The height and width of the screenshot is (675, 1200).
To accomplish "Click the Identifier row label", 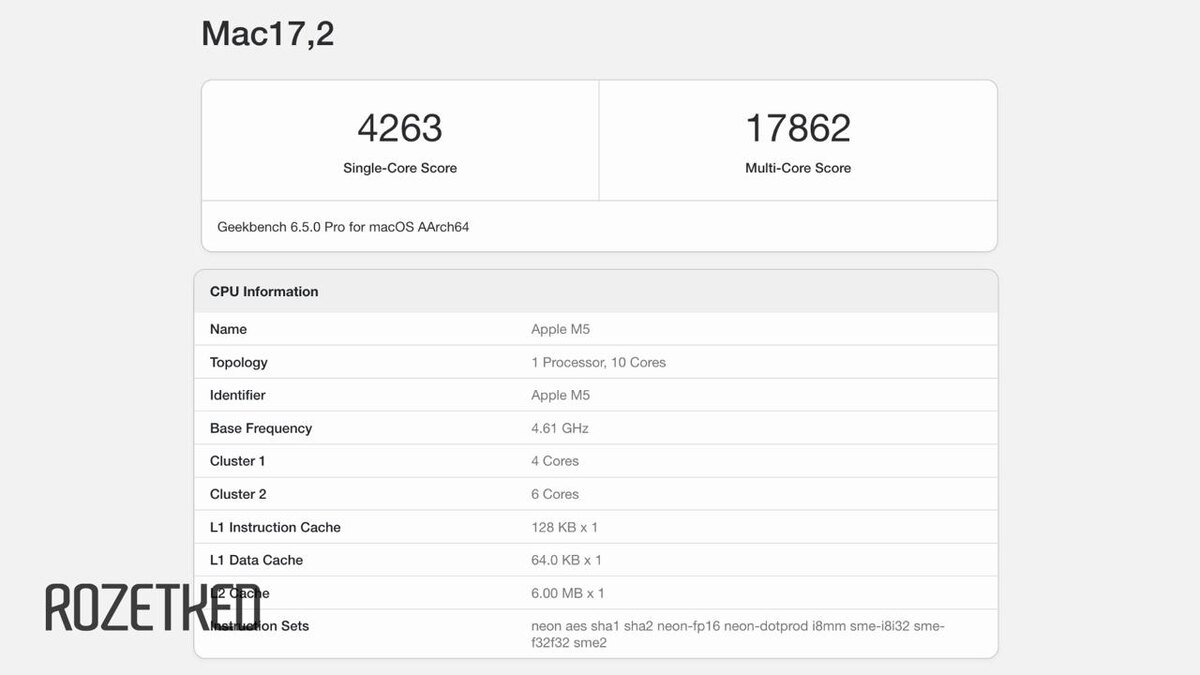I will (238, 395).
